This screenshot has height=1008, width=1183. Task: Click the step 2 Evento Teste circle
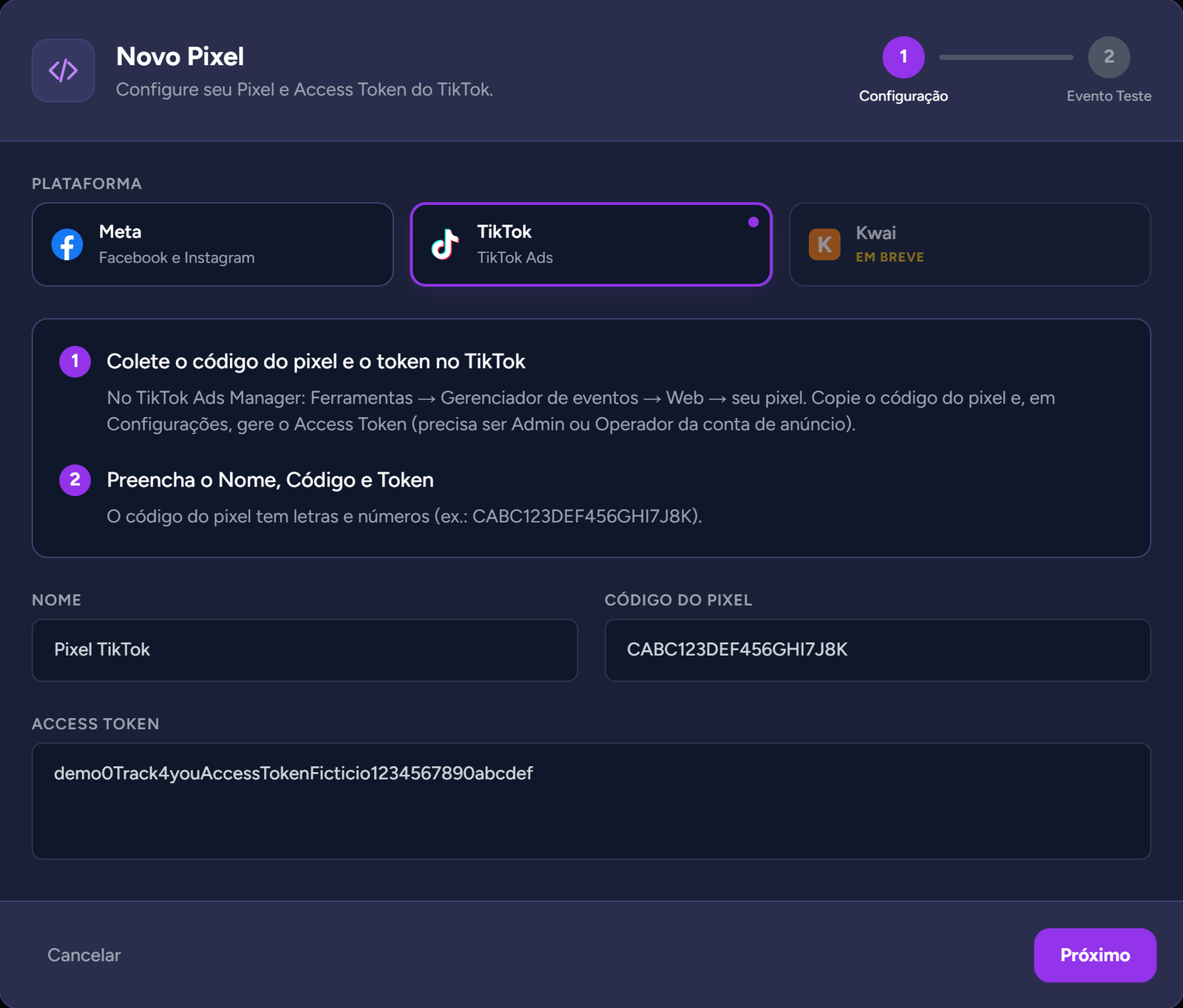point(1109,57)
